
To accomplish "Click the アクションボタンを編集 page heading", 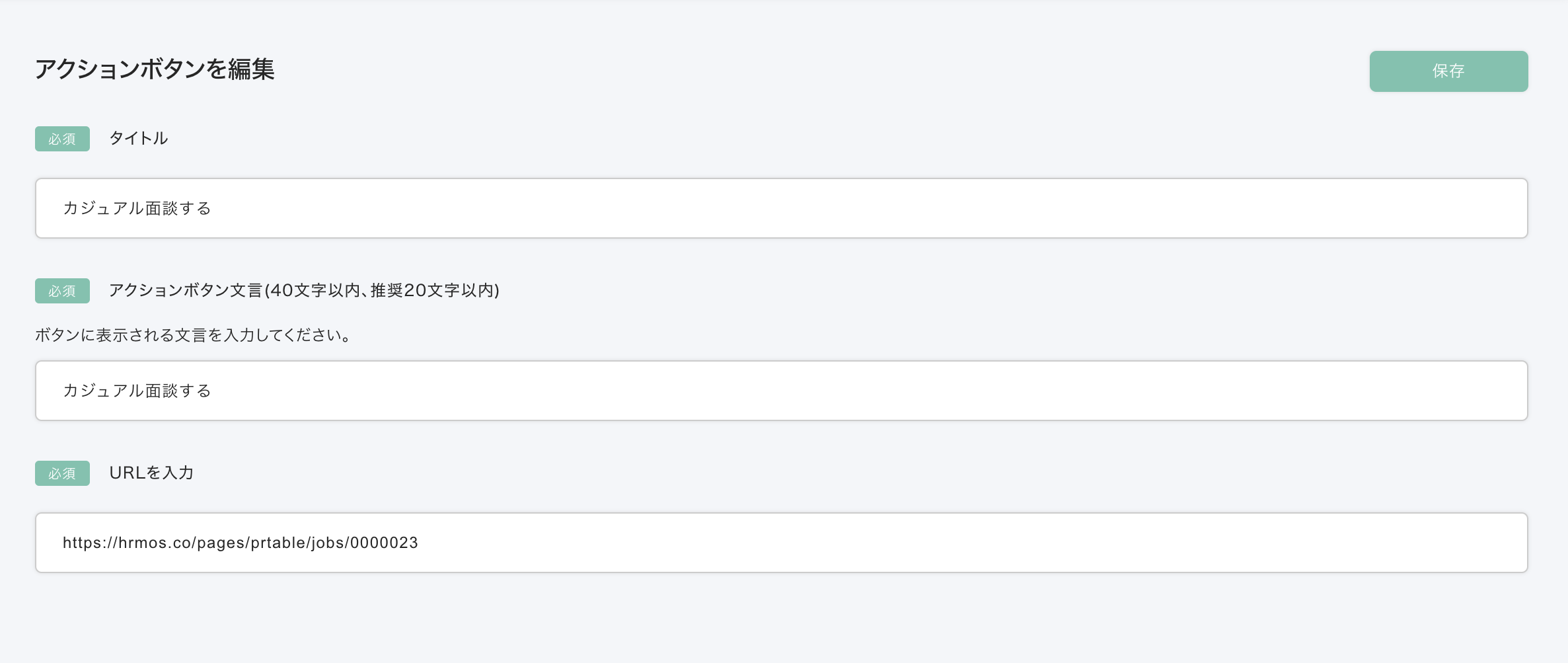I will tap(155, 69).
